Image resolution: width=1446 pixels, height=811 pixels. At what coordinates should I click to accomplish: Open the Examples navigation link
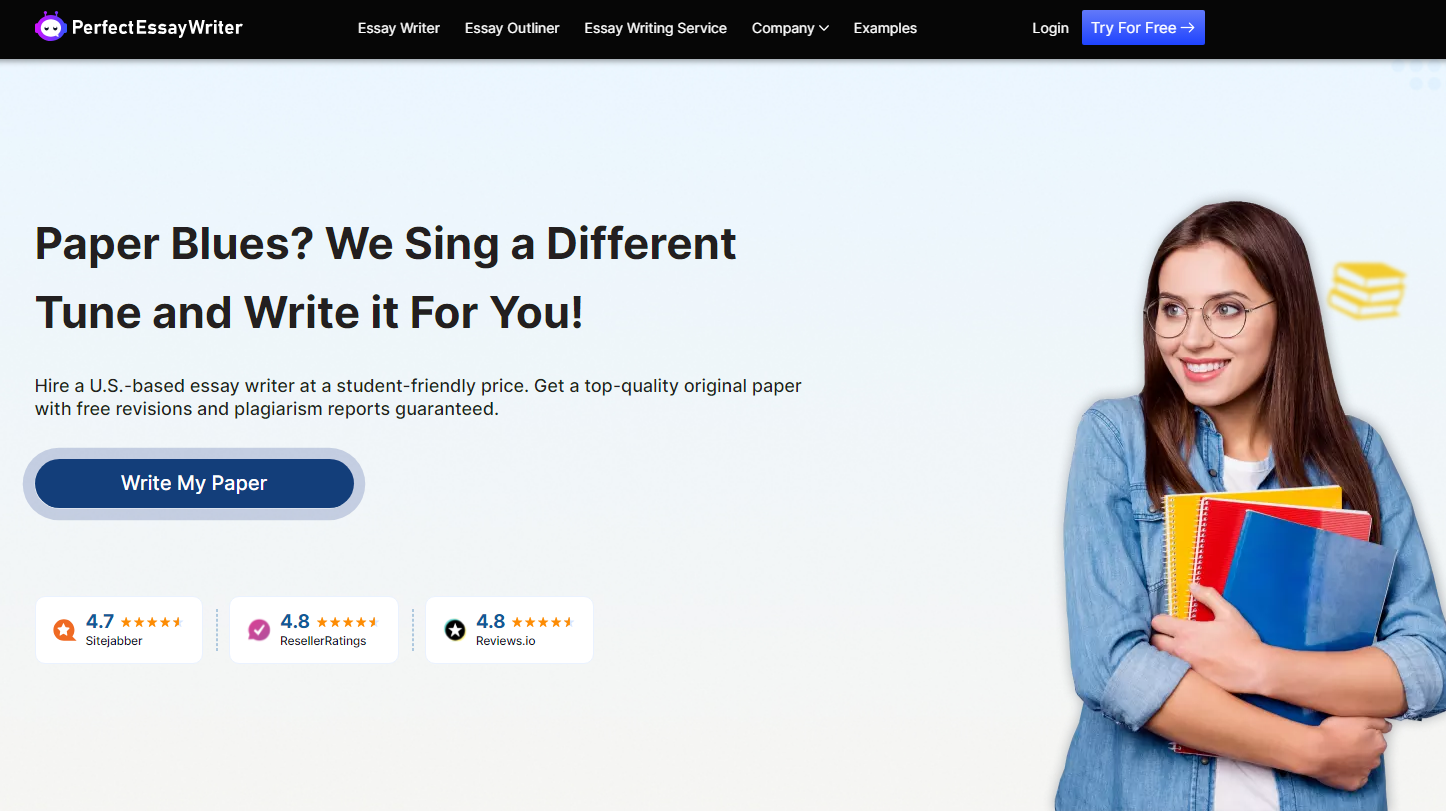(x=885, y=28)
